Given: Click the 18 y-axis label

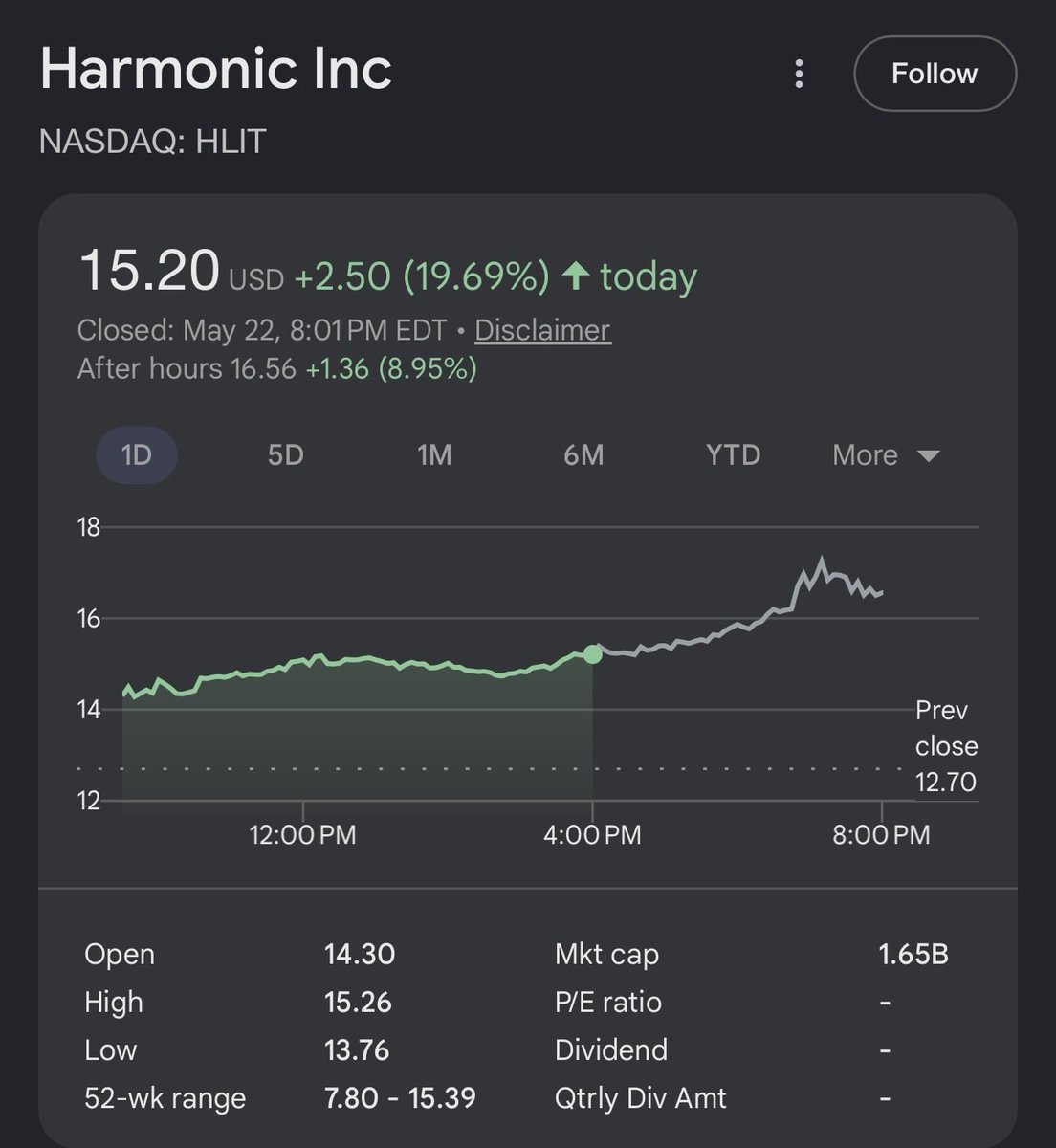Looking at the screenshot, I should [89, 527].
